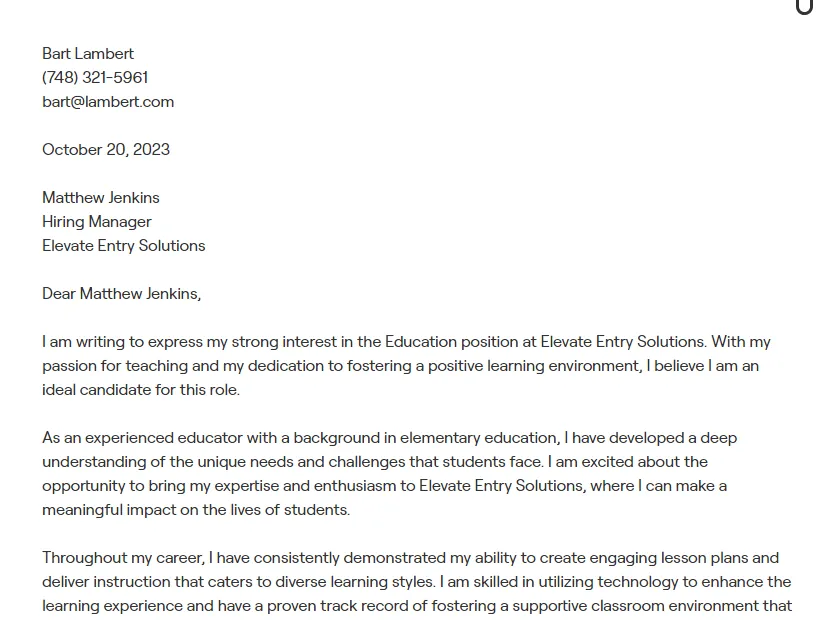Click the Hiring Manager title line
Screen dimensions: 836x620
click(x=97, y=222)
